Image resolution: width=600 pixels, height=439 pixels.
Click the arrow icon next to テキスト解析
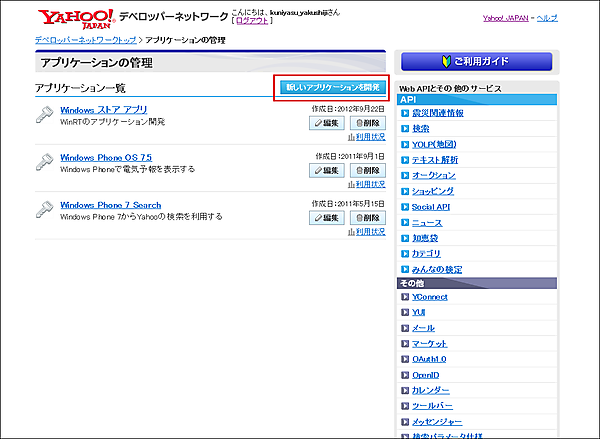point(405,160)
